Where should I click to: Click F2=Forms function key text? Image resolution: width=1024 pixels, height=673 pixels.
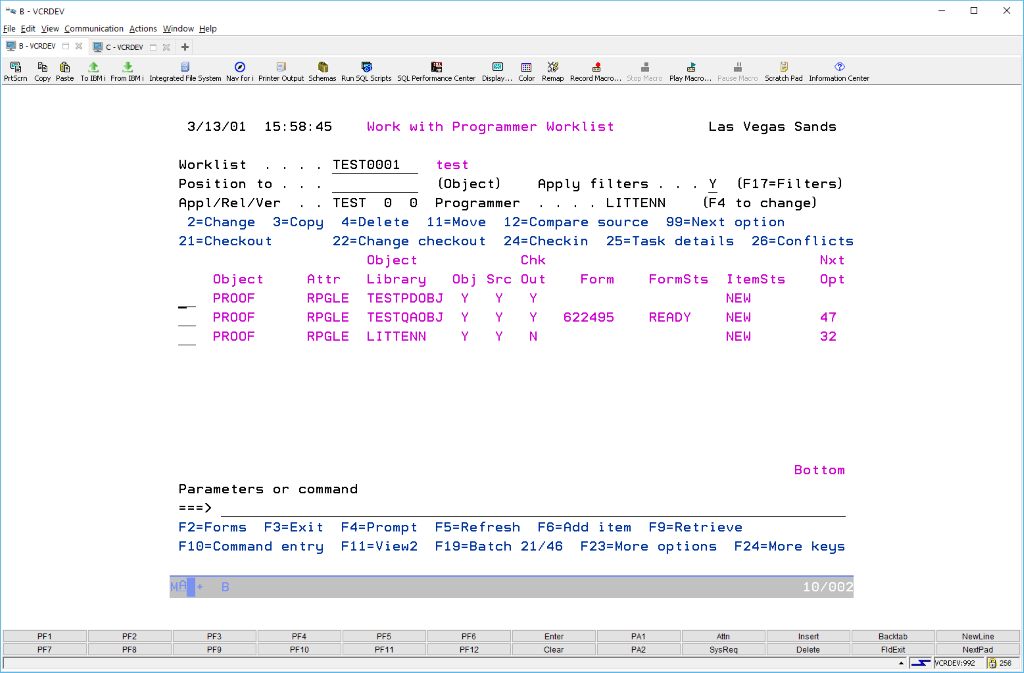coord(212,527)
